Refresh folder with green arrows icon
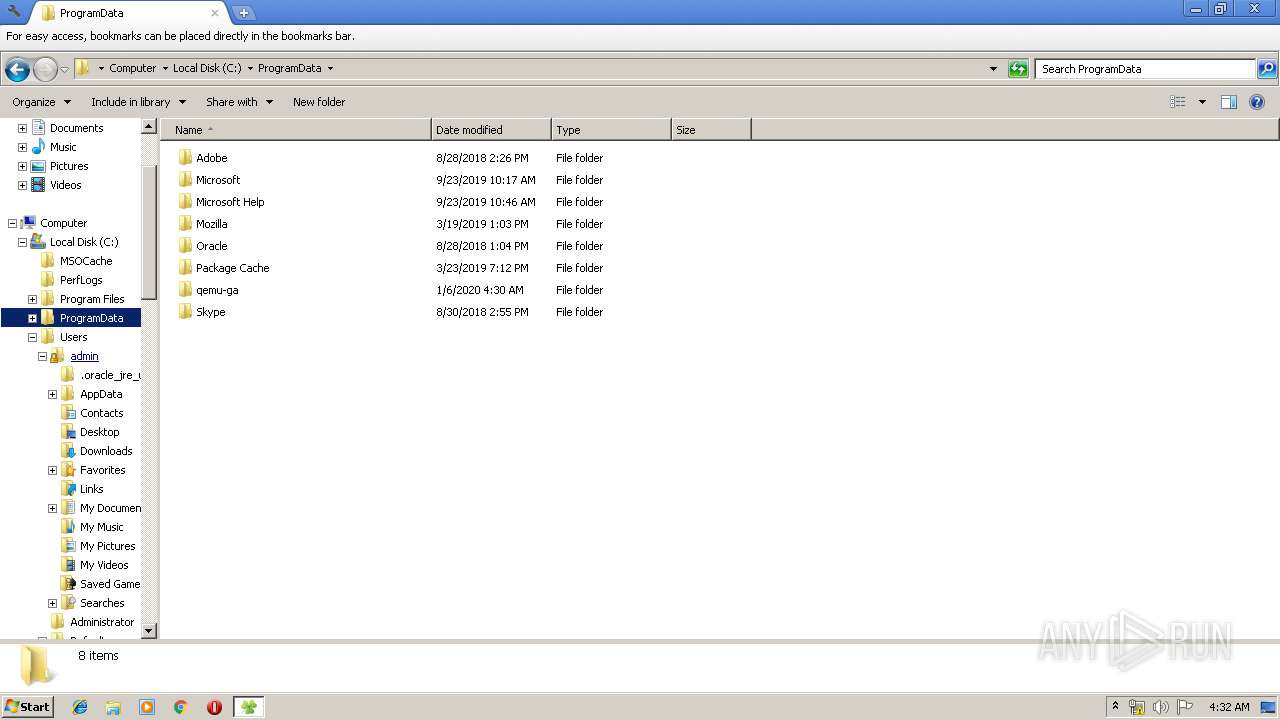Viewport: 1280px width, 720px height. click(1018, 69)
